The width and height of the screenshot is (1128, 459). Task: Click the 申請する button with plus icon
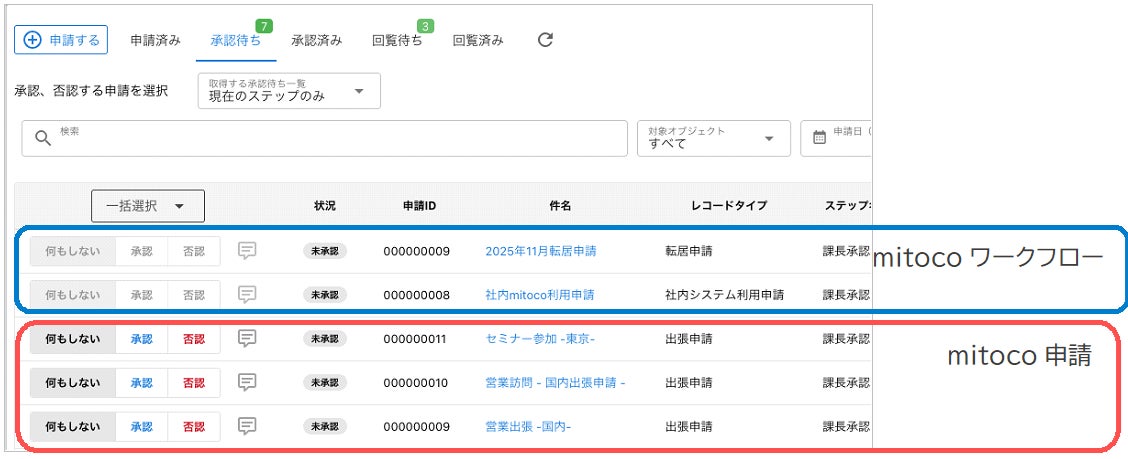tap(61, 40)
